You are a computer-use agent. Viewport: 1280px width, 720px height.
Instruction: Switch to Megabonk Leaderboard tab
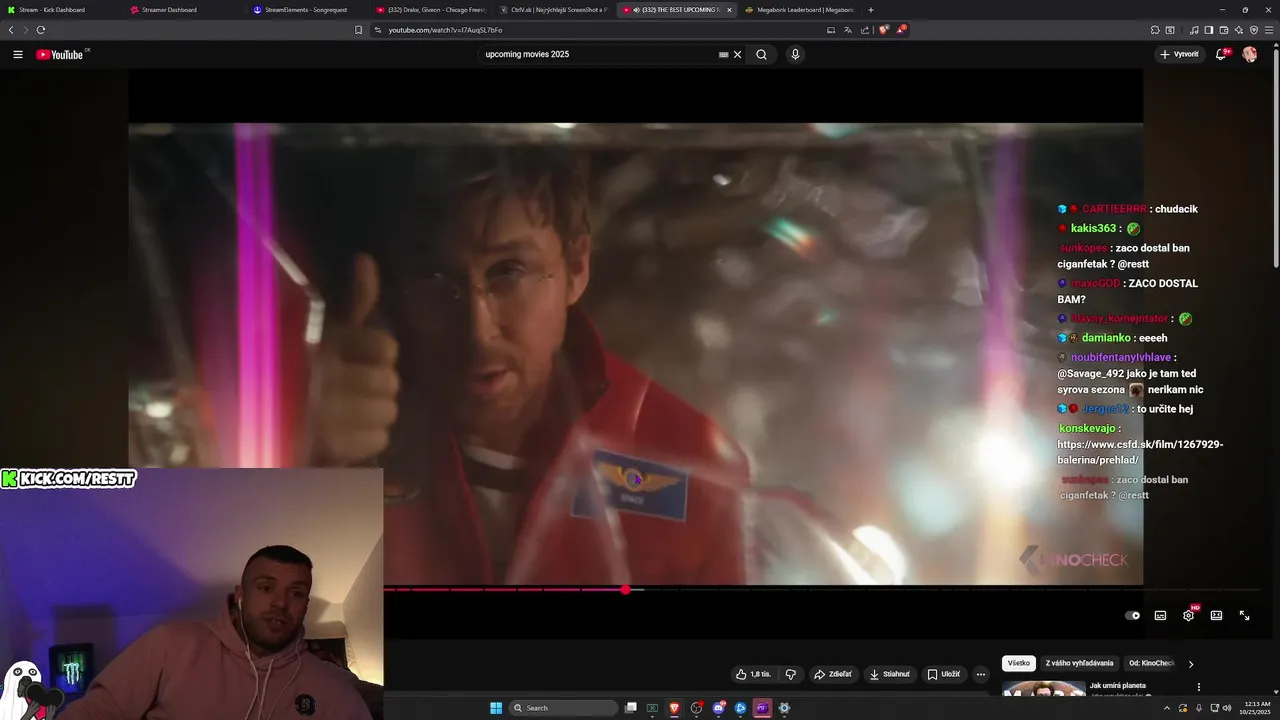tap(800, 10)
